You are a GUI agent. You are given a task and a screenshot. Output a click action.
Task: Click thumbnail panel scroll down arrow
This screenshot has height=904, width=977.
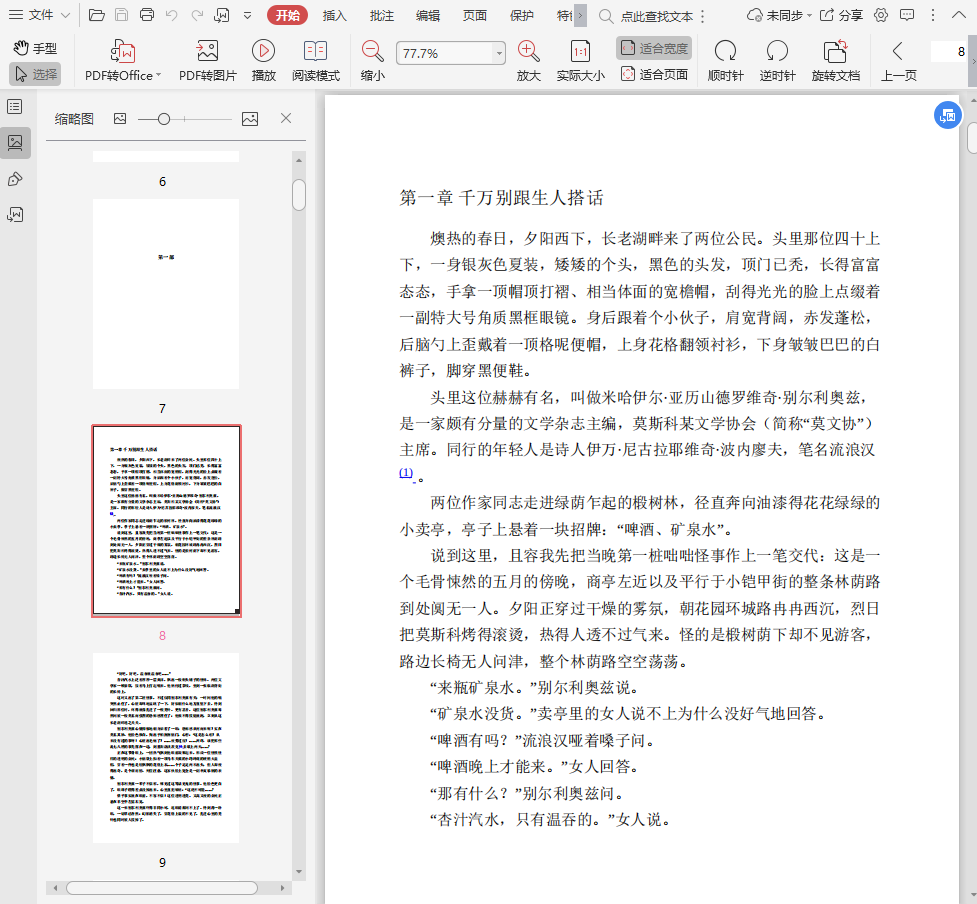click(299, 871)
